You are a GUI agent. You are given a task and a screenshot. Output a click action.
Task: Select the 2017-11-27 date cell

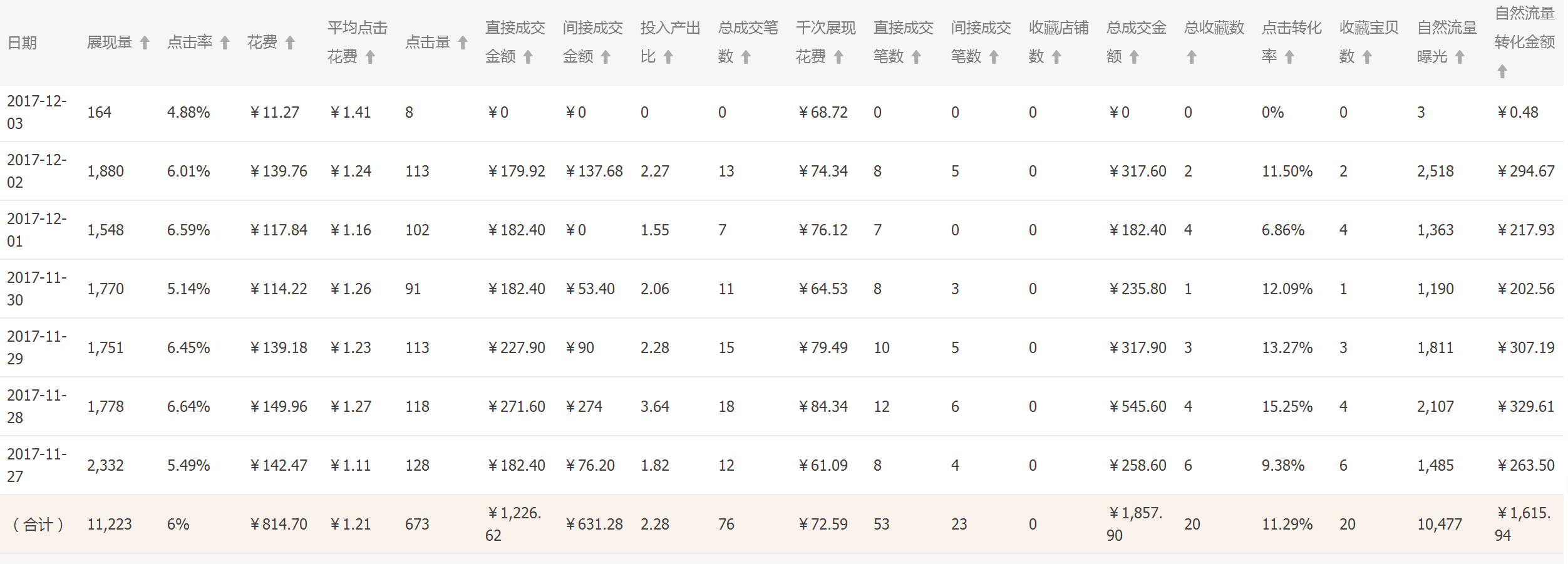(37, 465)
